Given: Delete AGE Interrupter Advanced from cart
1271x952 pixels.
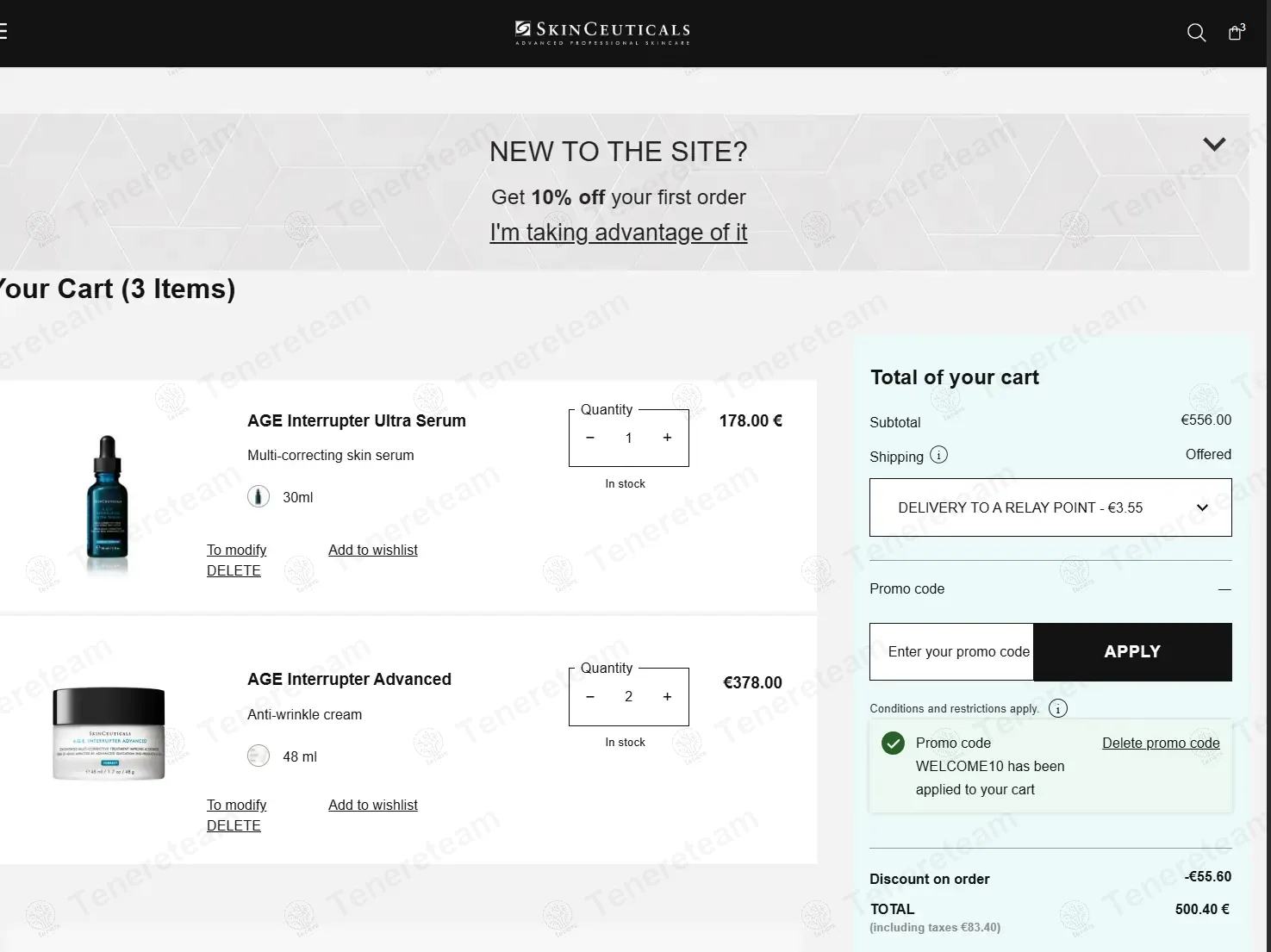Looking at the screenshot, I should point(234,825).
